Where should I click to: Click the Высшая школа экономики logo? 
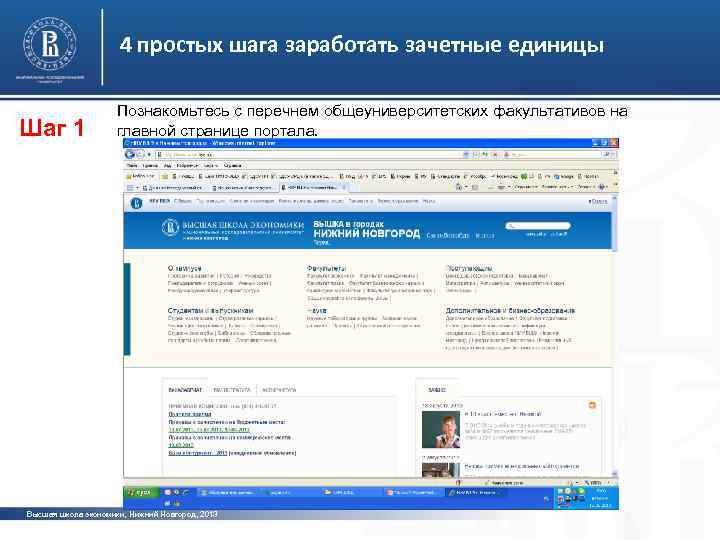point(232,229)
